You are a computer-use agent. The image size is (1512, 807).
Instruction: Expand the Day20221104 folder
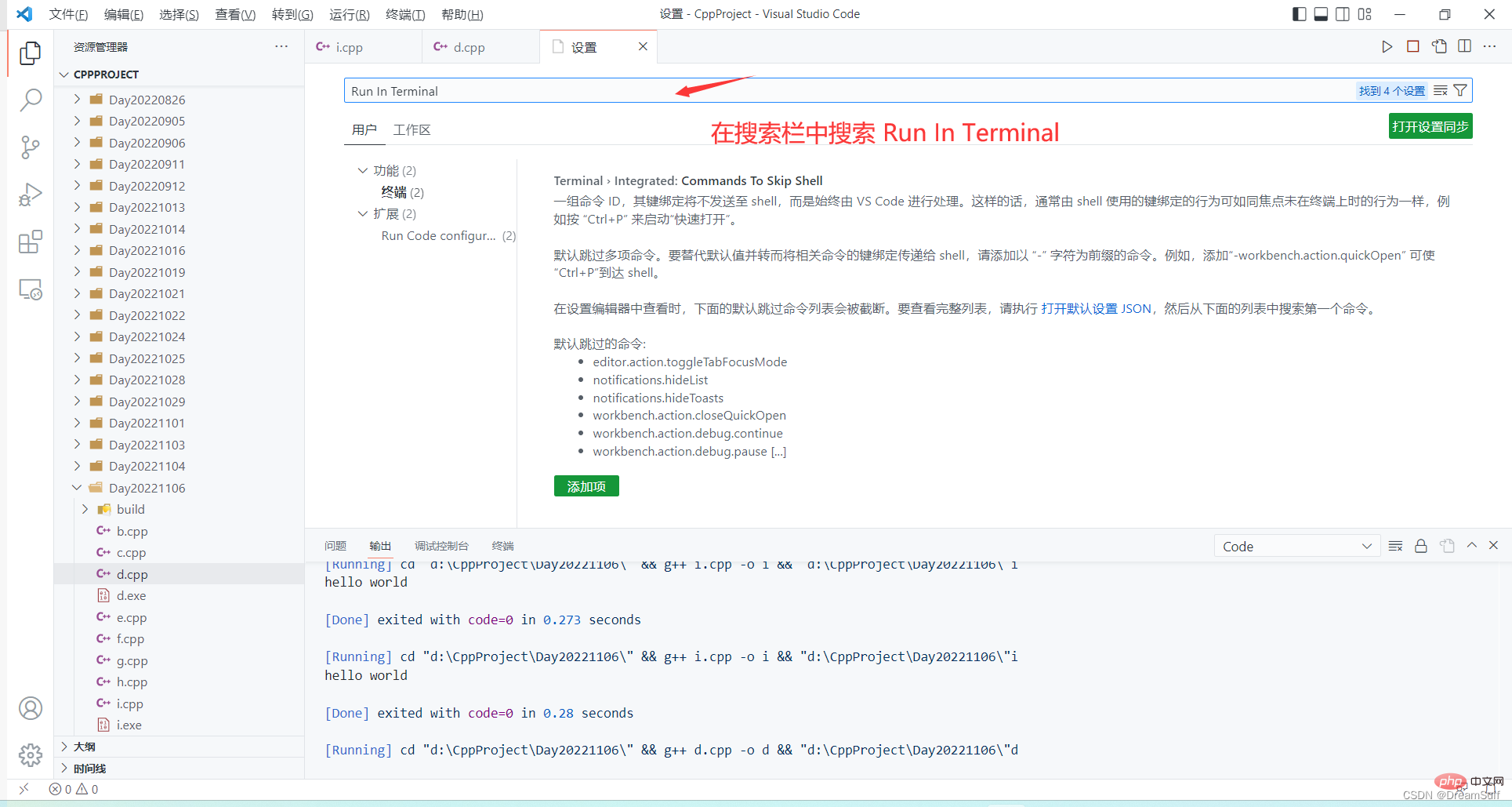[147, 467]
